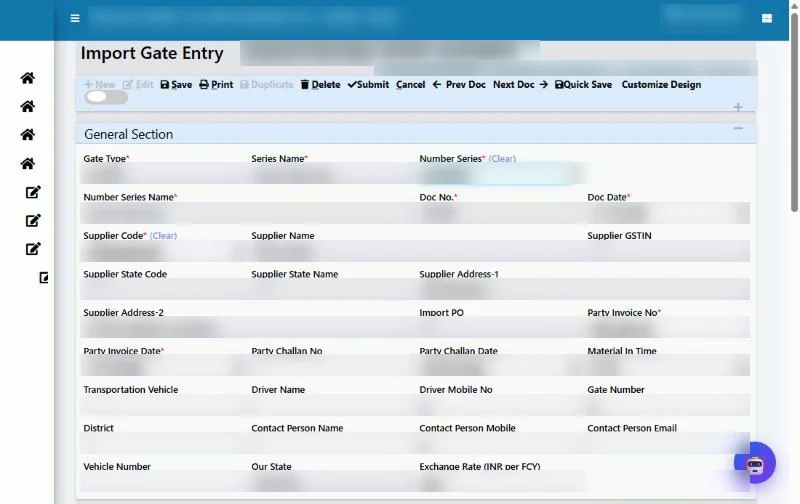Click the Party Challan Date field
The height and width of the screenshot is (504, 800).
[x=499, y=367]
